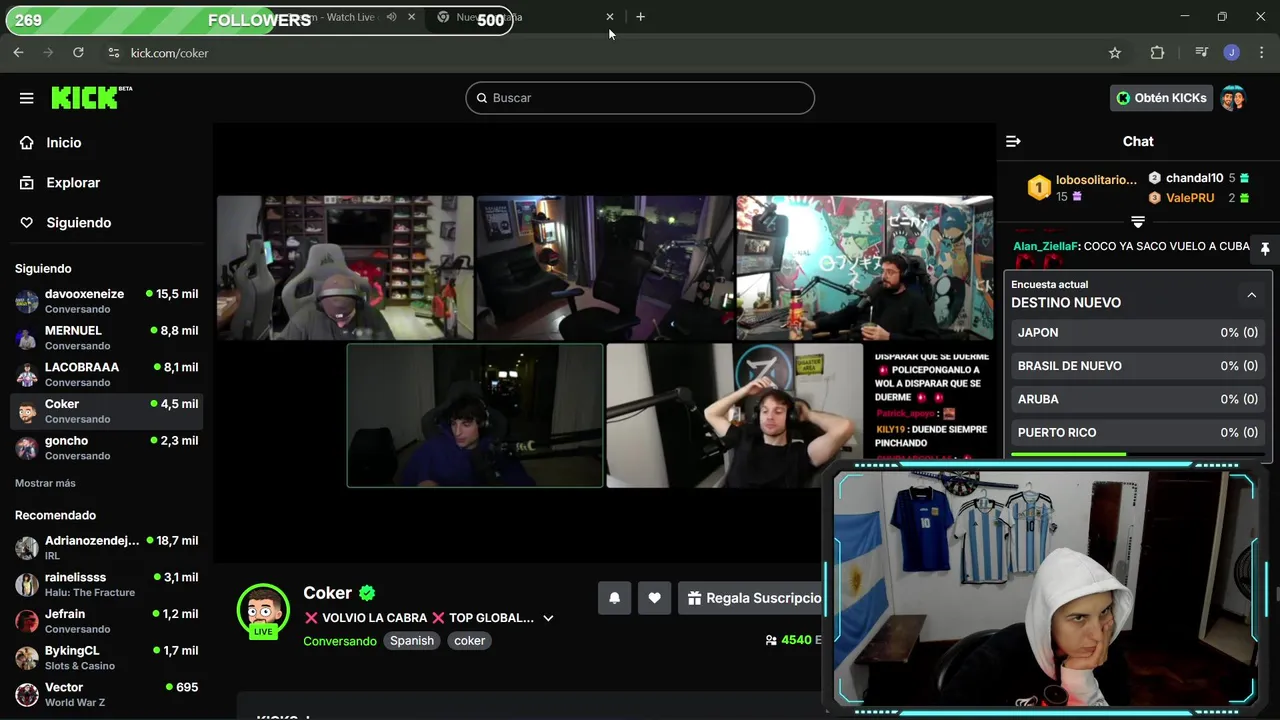Collapse the chat panel icon

point(1013,142)
